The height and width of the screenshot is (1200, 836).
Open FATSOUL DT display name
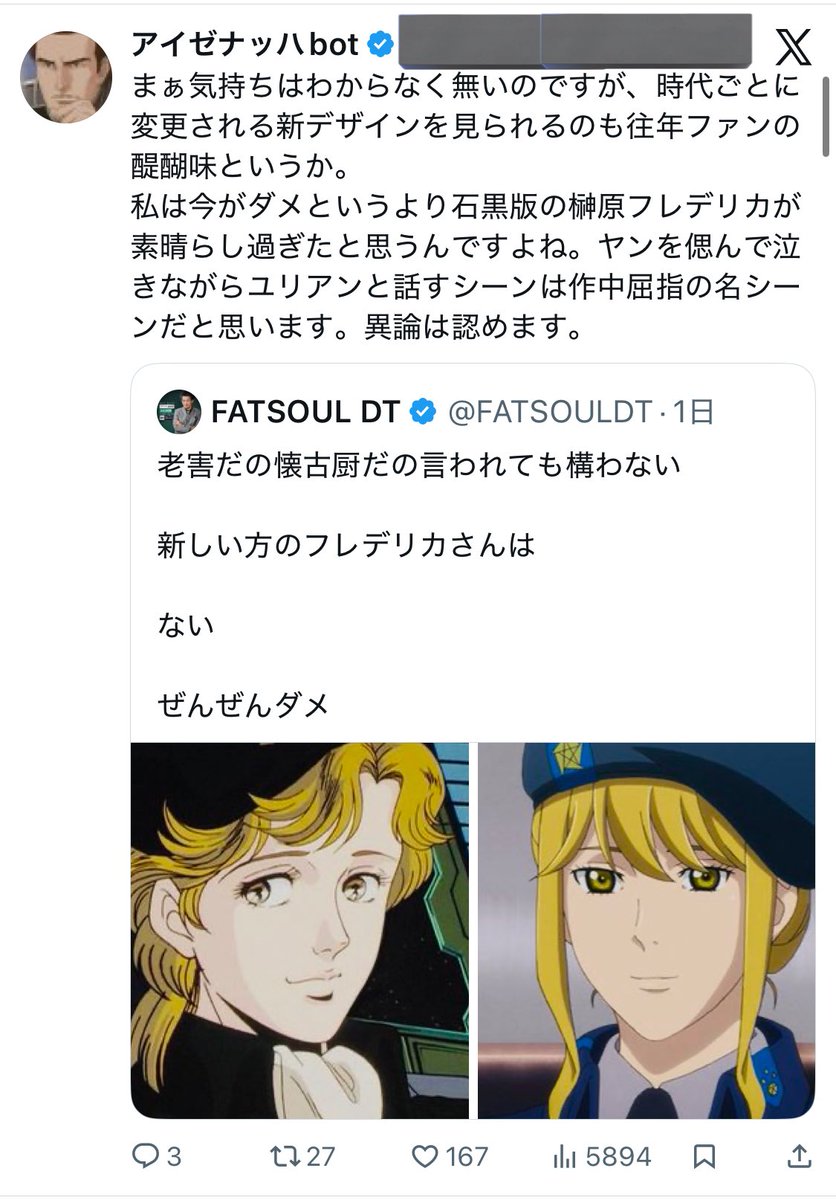(x=306, y=411)
